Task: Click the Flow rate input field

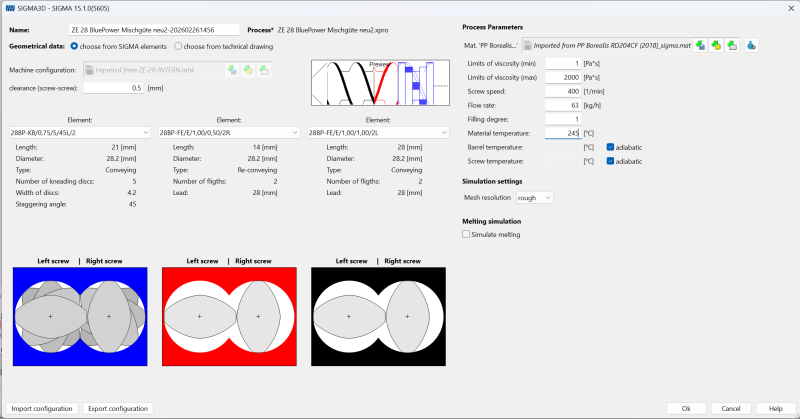Action: [563, 105]
